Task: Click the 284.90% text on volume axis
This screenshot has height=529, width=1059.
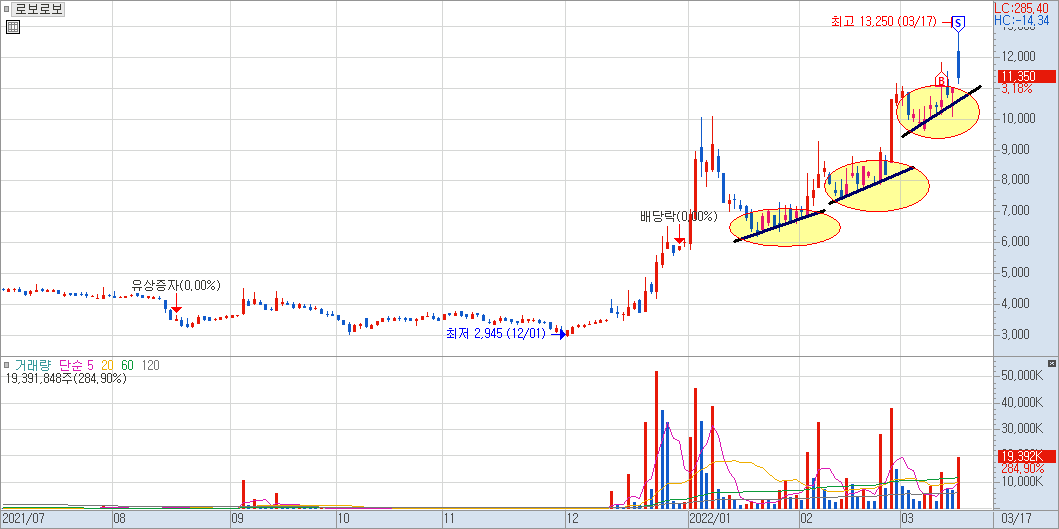Action: point(1021,468)
